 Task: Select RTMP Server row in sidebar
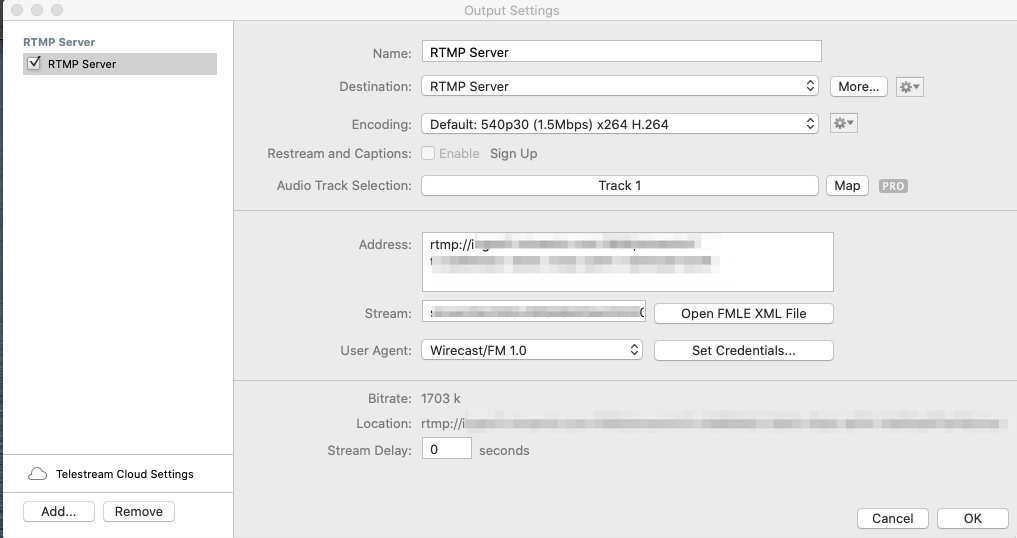(x=119, y=64)
